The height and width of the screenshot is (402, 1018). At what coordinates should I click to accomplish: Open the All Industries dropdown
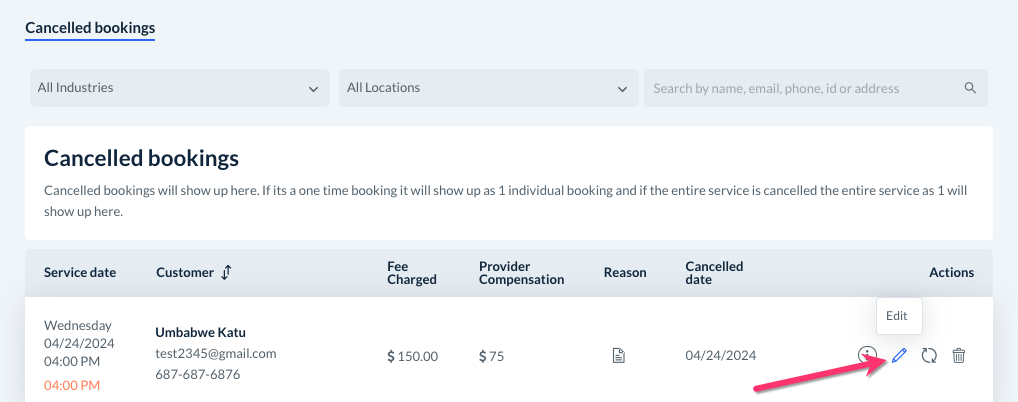click(179, 88)
